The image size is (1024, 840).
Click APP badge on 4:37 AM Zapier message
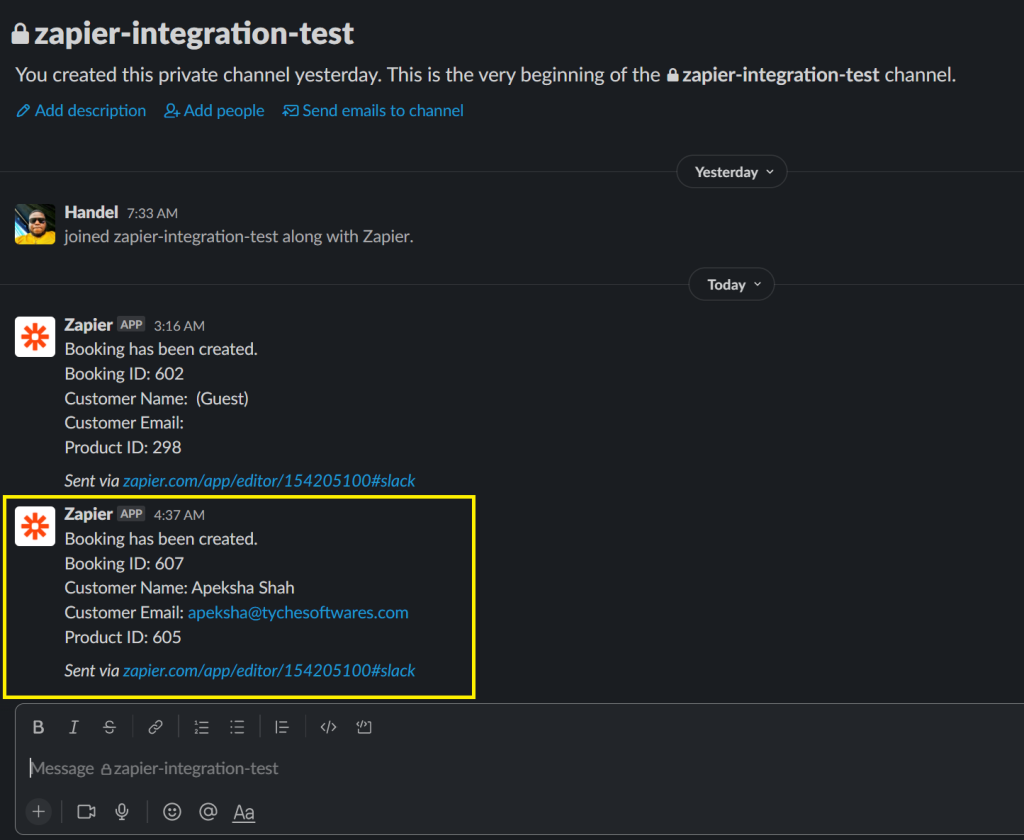click(x=131, y=514)
